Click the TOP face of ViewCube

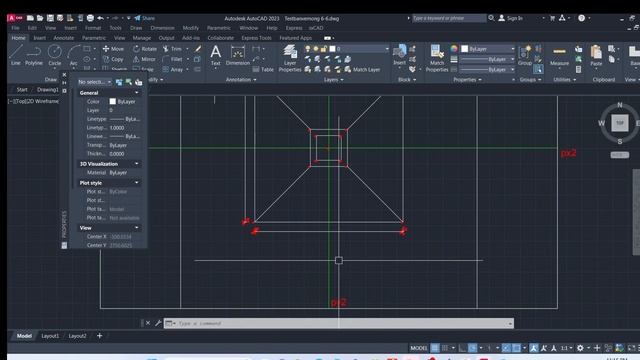[619, 122]
